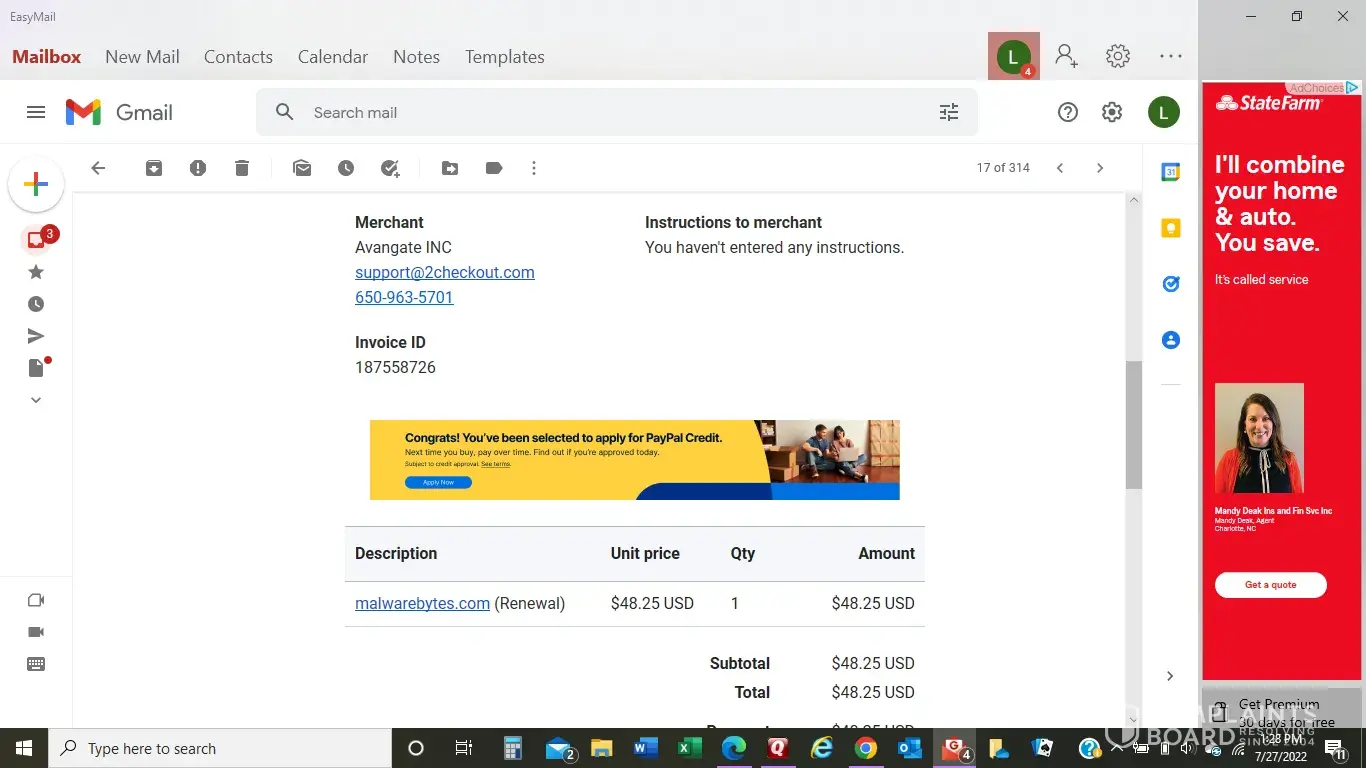Delete the open email

coord(242,168)
